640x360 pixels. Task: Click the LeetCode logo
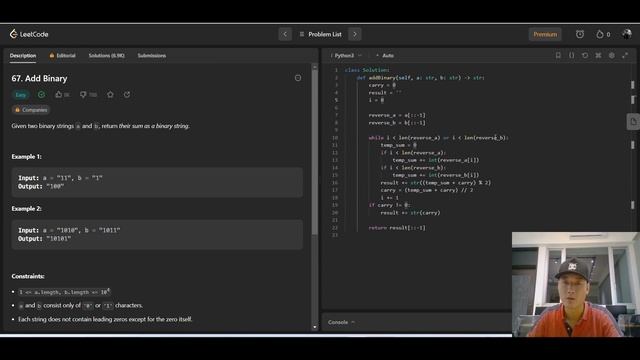coord(29,34)
